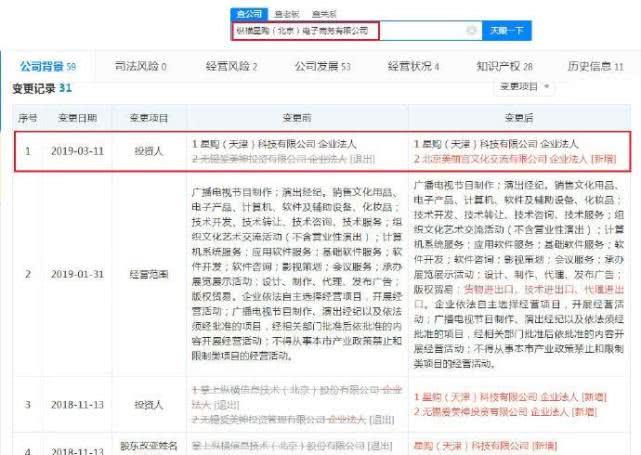Select the 查老板 search tab
The height and width of the screenshot is (455, 641).
click(287, 14)
